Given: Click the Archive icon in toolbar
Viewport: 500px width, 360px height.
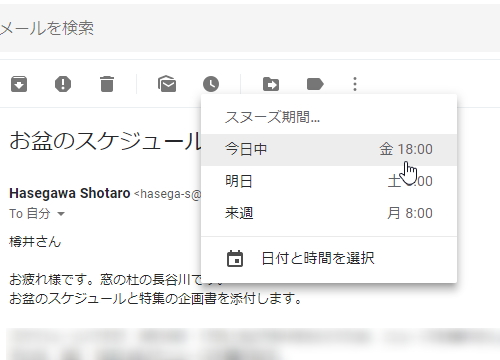Looking at the screenshot, I should [19, 84].
